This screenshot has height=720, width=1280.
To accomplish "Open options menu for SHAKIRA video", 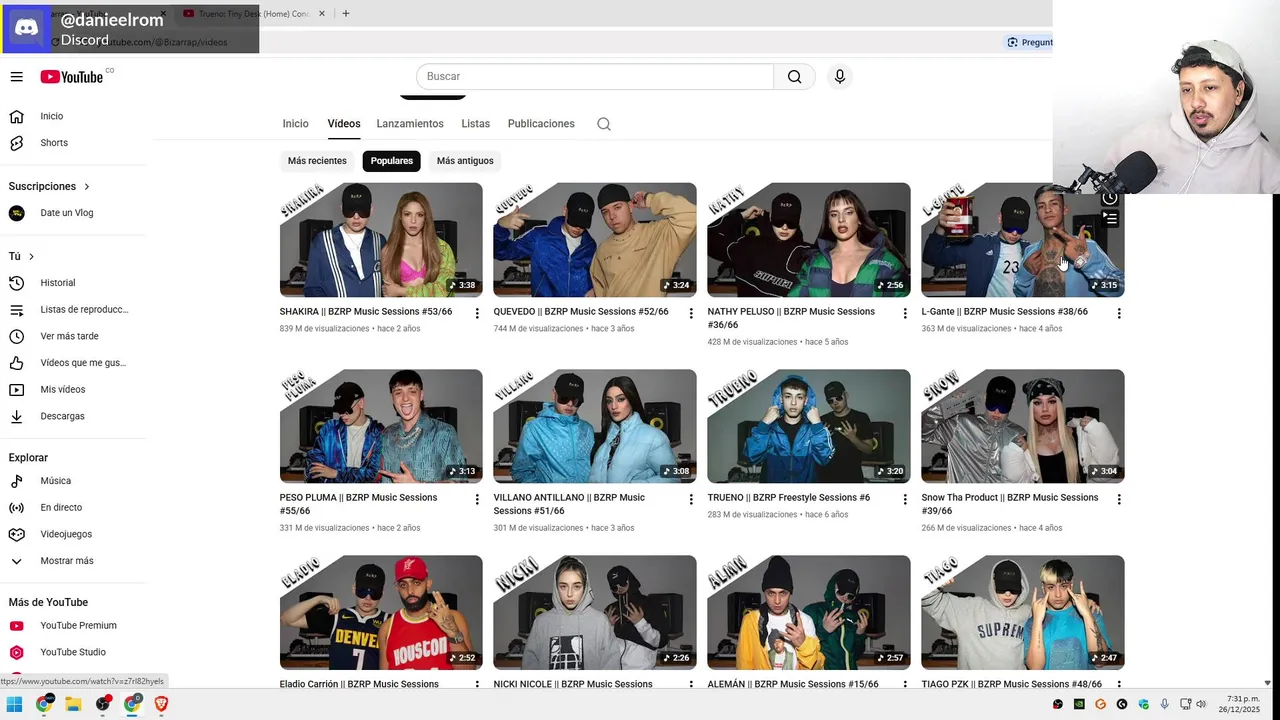I will (x=477, y=313).
